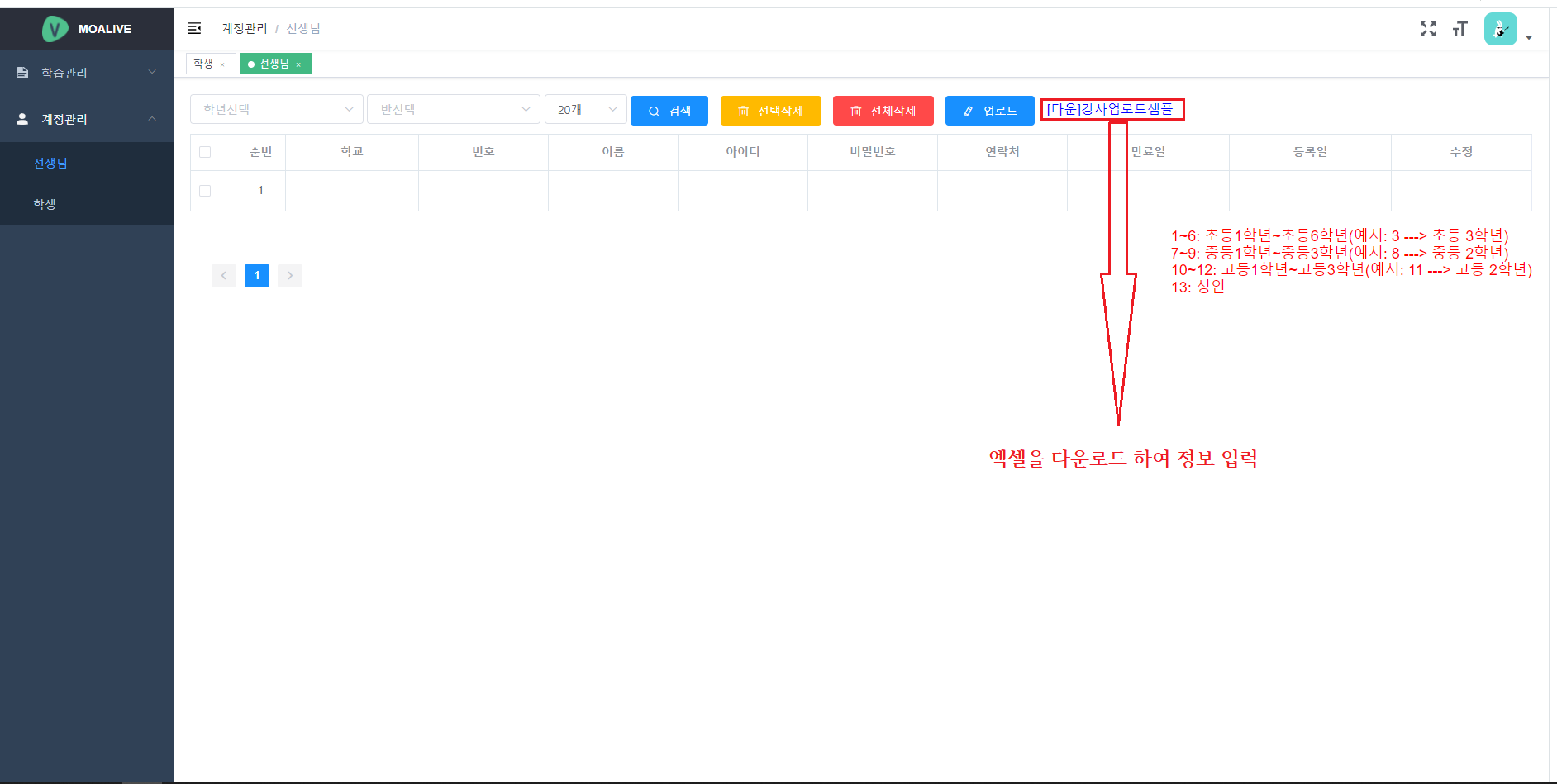The height and width of the screenshot is (784, 1557).
Task: Click the 아이디 column header
Action: [x=743, y=152]
